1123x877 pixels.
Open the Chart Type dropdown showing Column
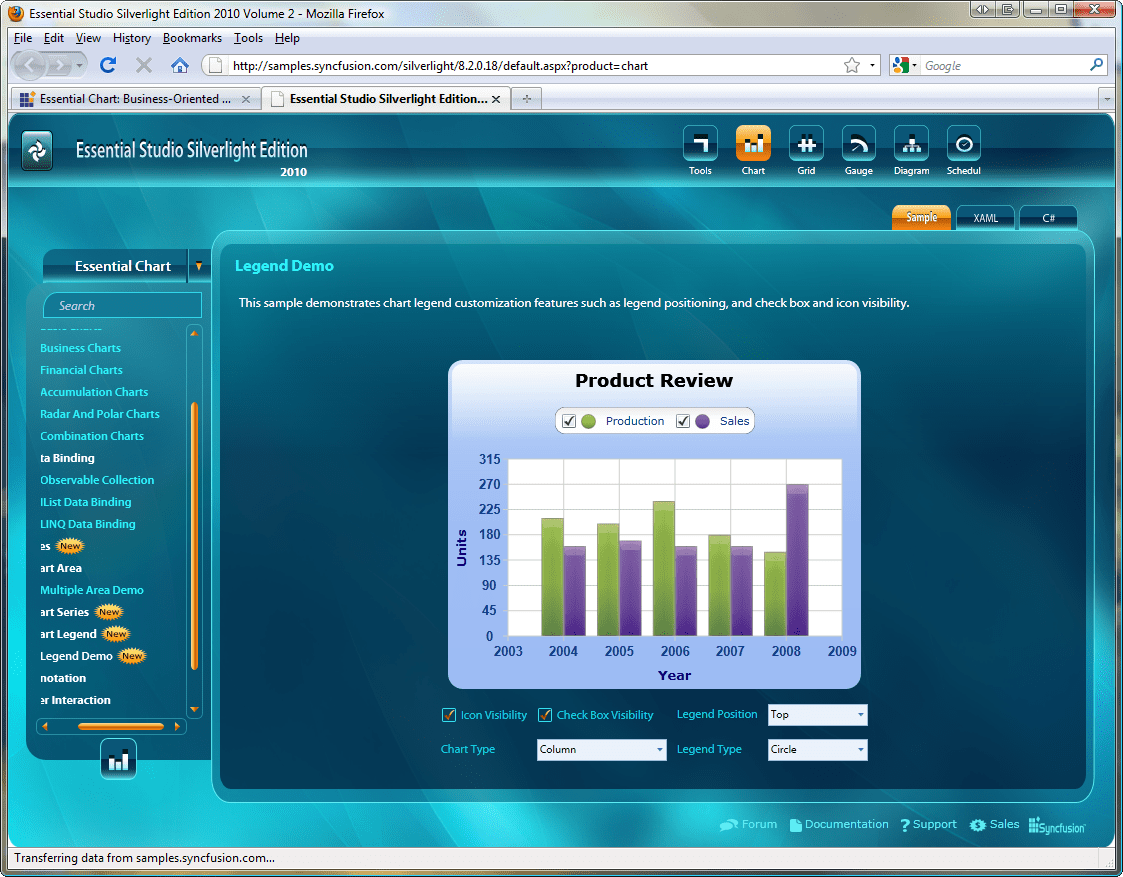pos(601,749)
